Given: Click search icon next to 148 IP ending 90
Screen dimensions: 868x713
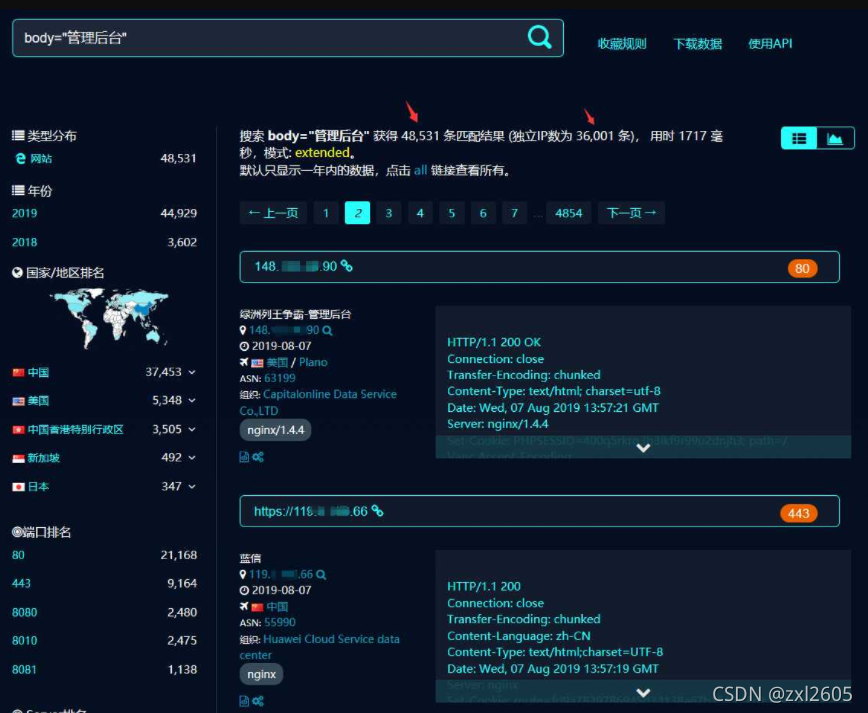Looking at the screenshot, I should [327, 330].
